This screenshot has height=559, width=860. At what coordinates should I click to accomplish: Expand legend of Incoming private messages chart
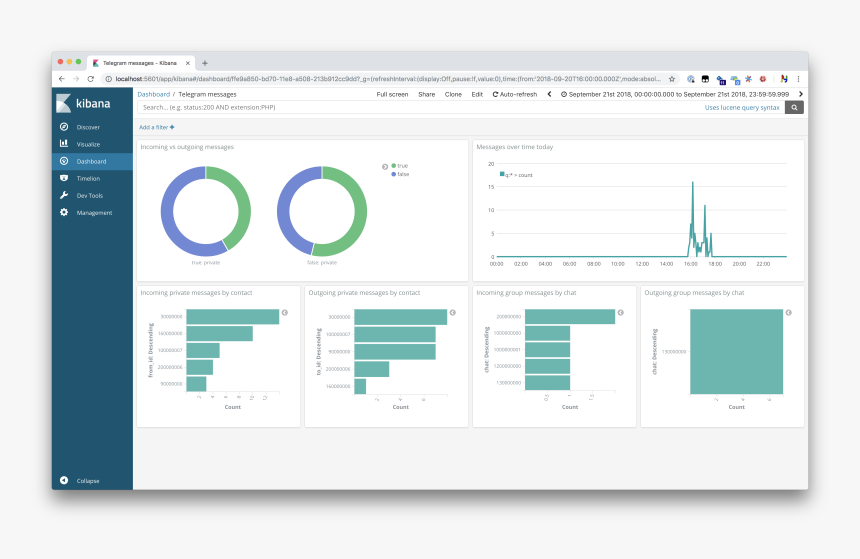pos(284,313)
